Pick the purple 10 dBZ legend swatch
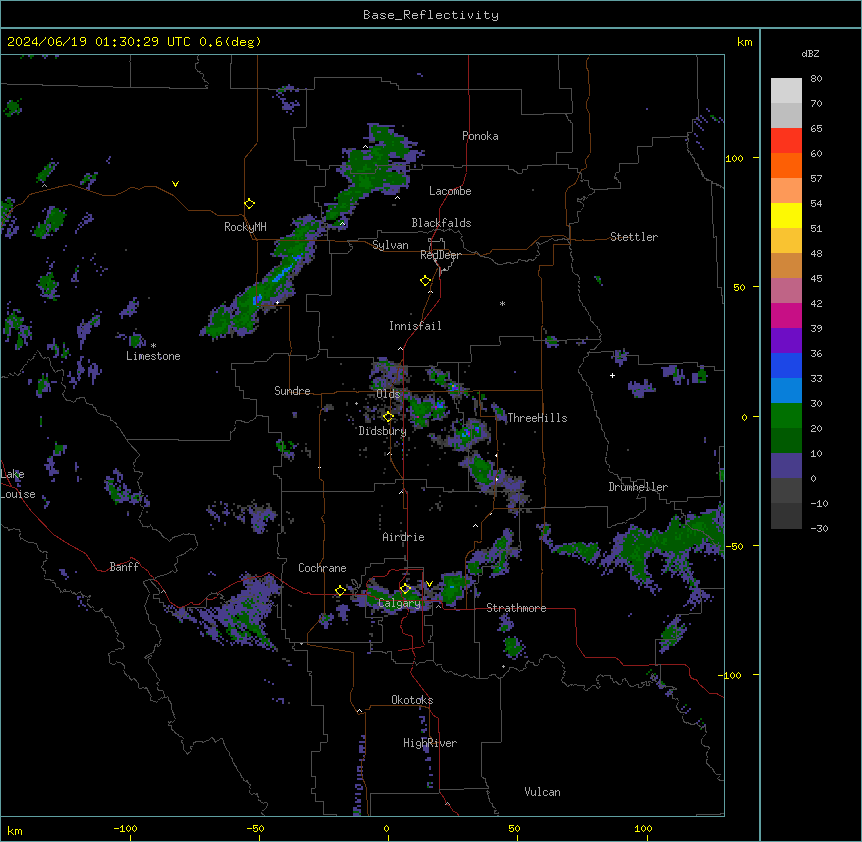Image resolution: width=862 pixels, height=842 pixels. point(786,466)
